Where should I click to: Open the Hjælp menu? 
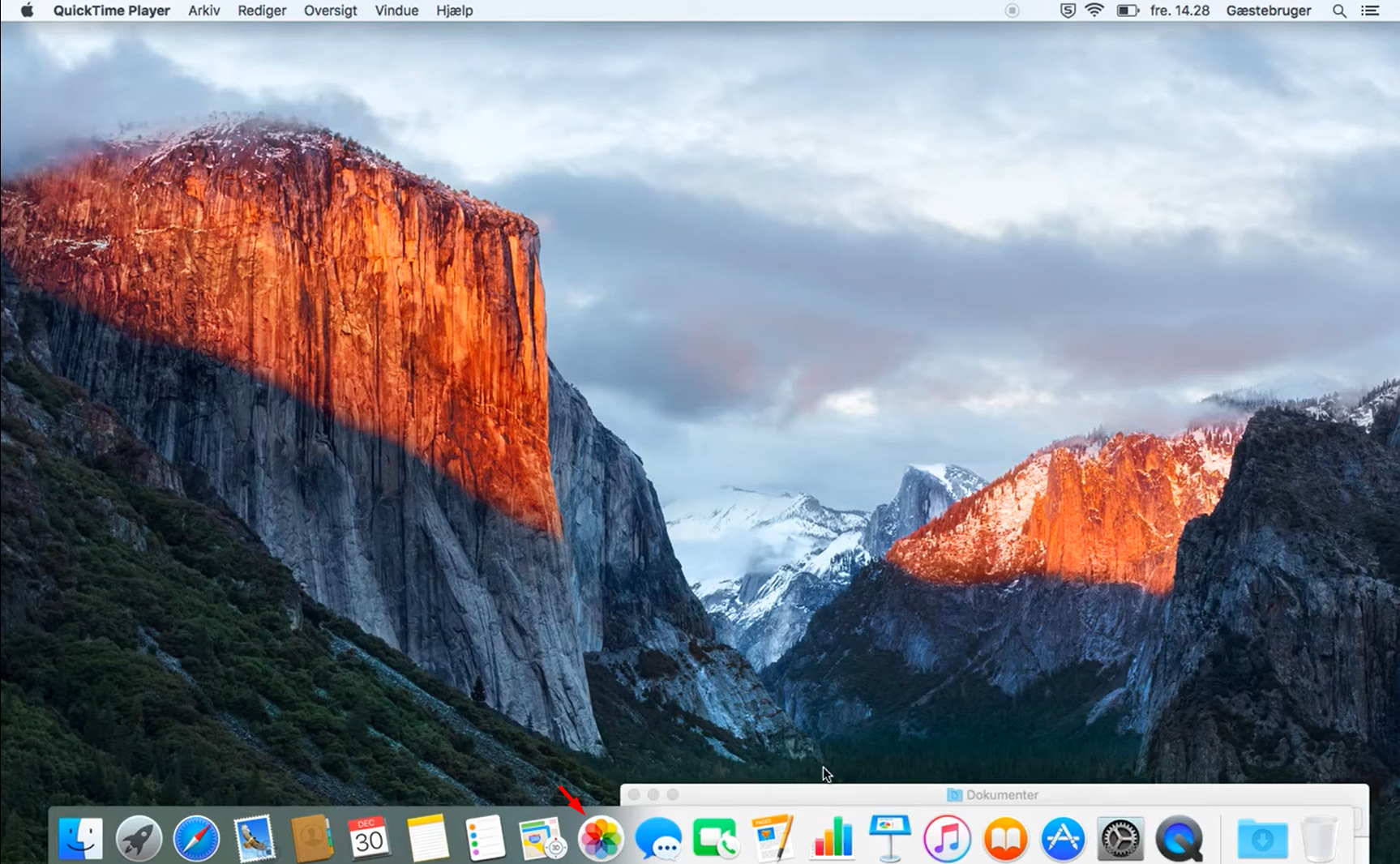pyautogui.click(x=455, y=11)
